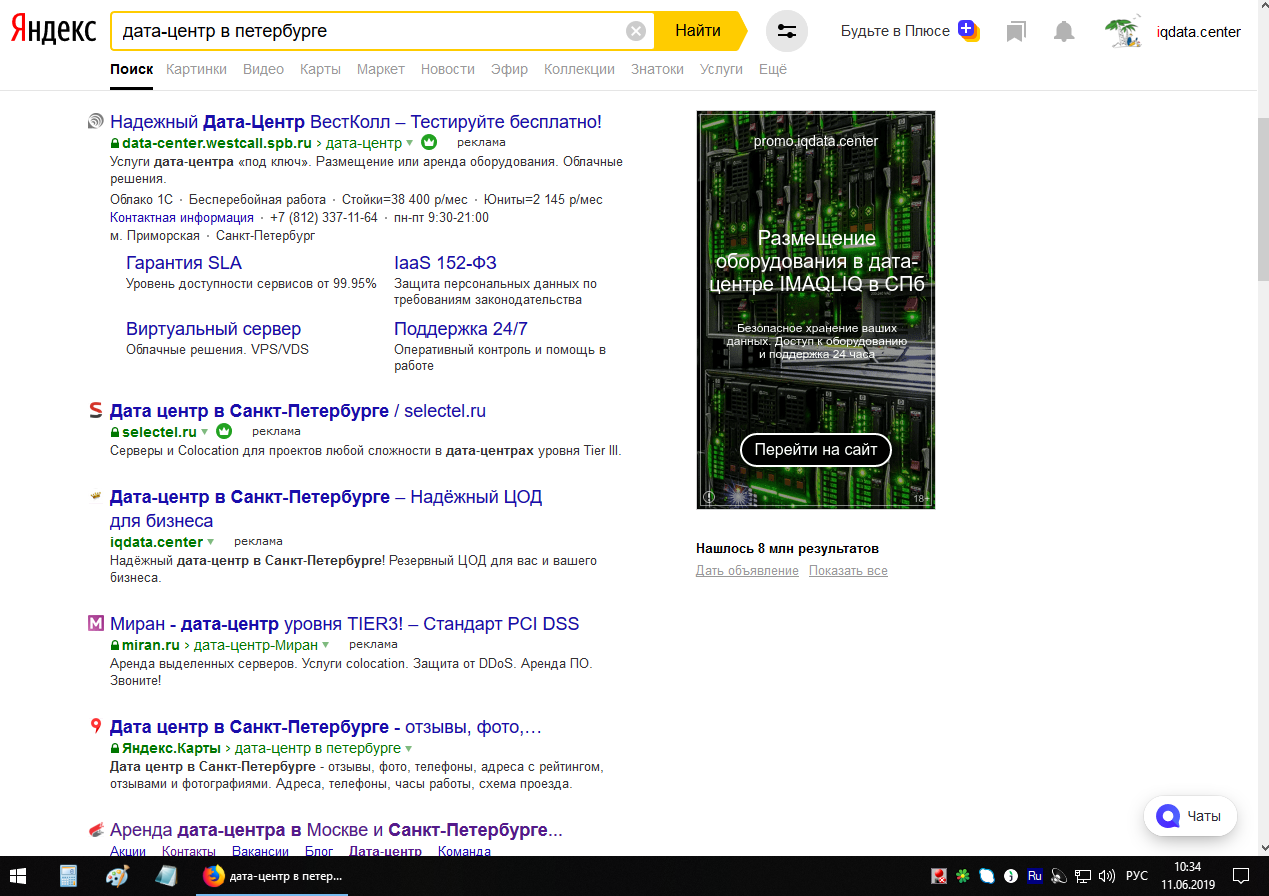Open the bookmarks collections icon

[x=1016, y=32]
